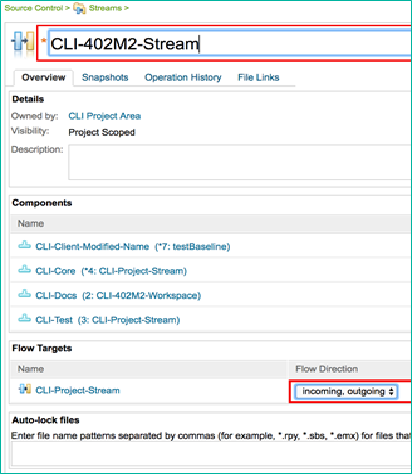The width and height of the screenshot is (413, 475).
Task: Open the Flow Direction incoming, outgoing dropdown
Action: [x=346, y=391]
